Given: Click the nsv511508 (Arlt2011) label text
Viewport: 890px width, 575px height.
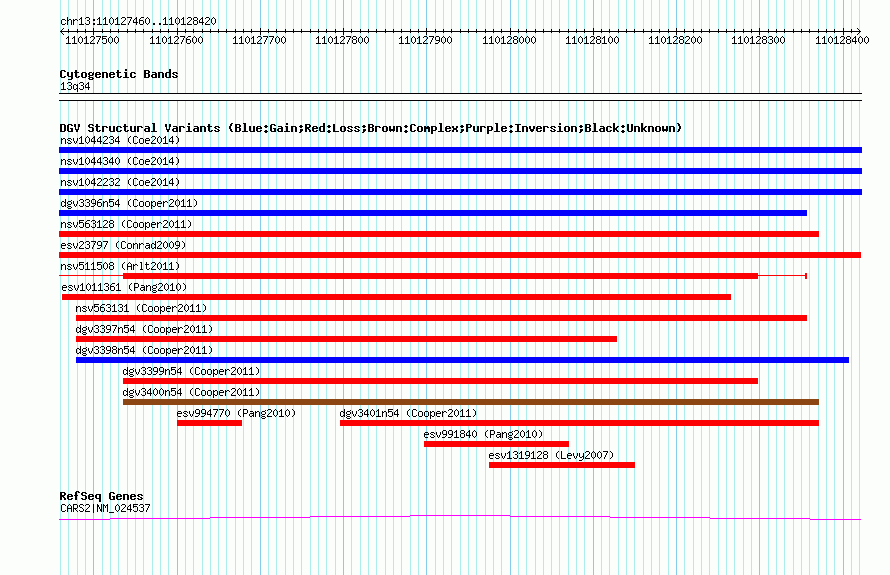Looking at the screenshot, I should pos(120,266).
